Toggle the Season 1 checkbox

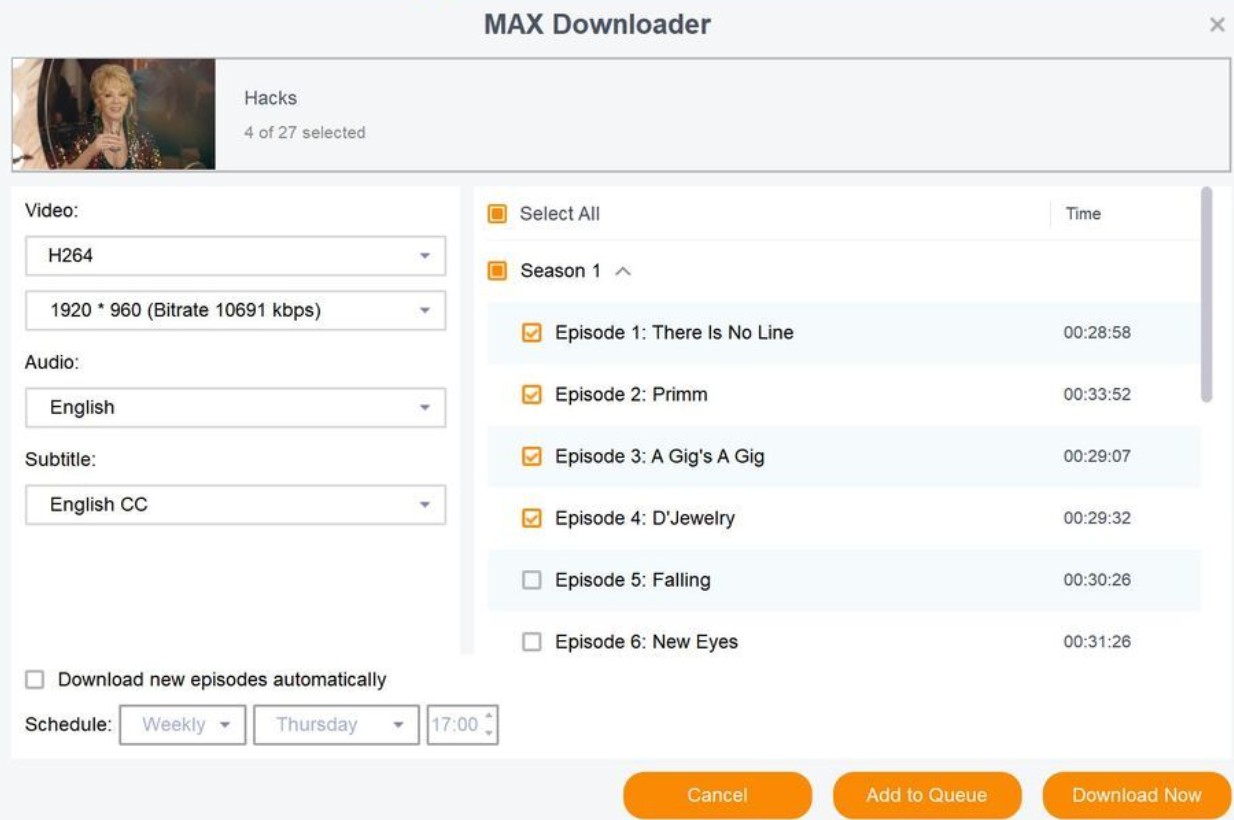click(x=497, y=271)
